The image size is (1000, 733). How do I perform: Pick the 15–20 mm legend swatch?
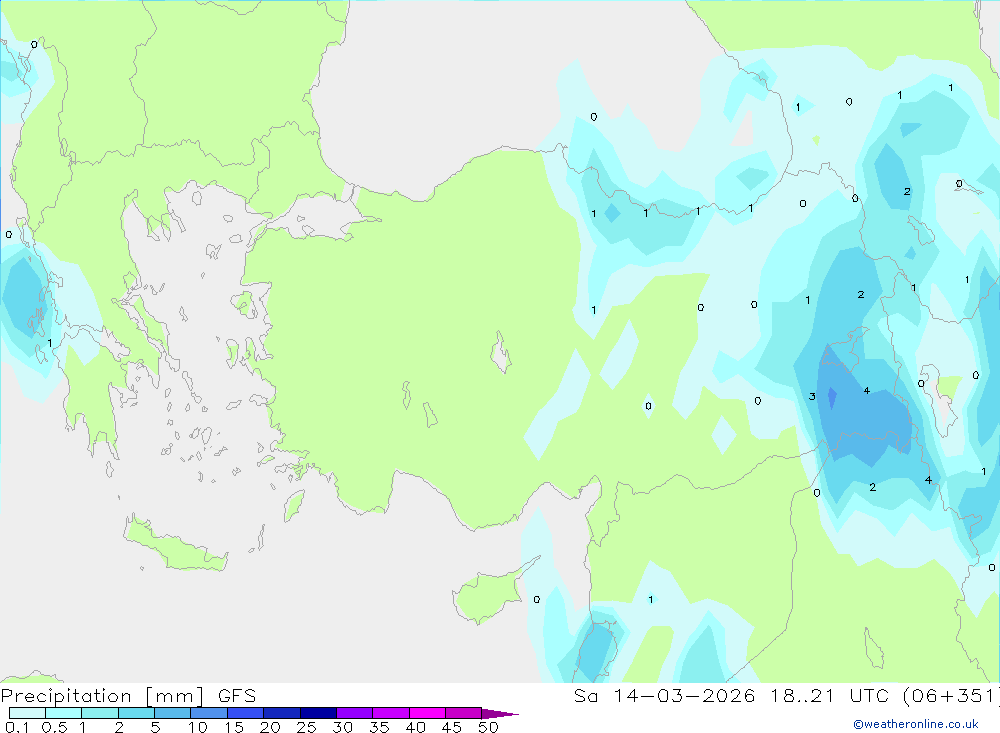(x=246, y=713)
